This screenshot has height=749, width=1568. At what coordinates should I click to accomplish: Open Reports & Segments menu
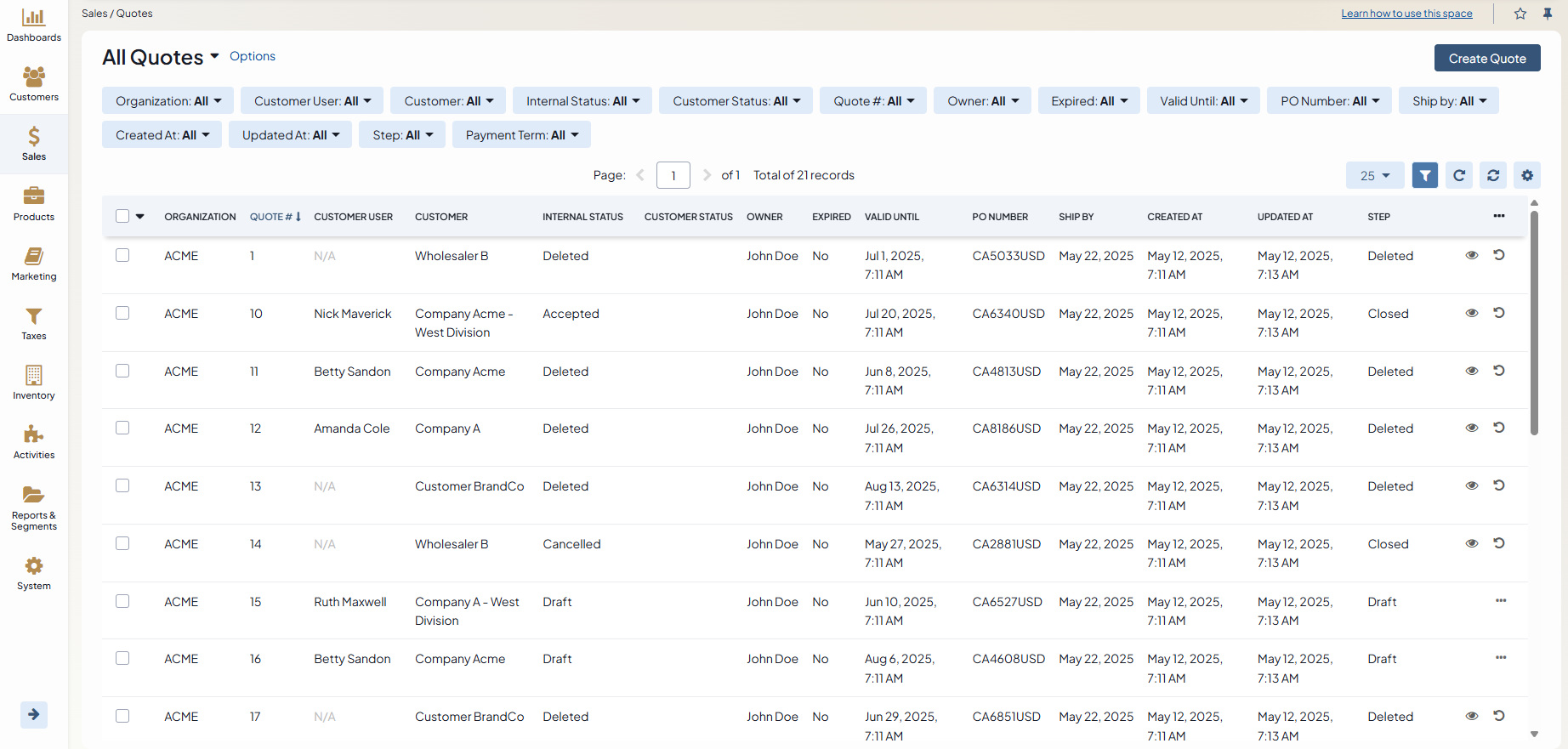click(x=34, y=508)
